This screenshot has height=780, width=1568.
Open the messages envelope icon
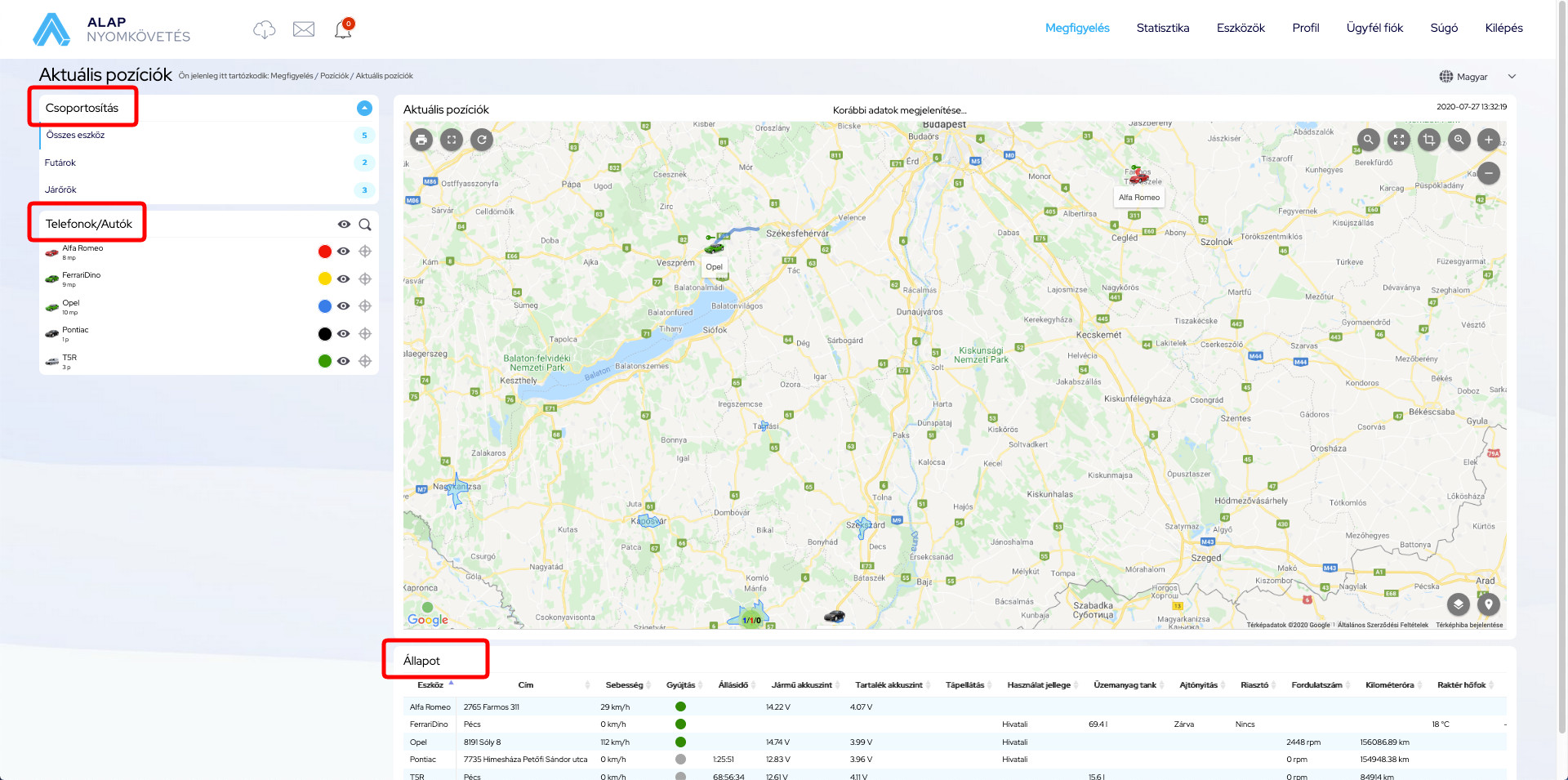(x=304, y=29)
